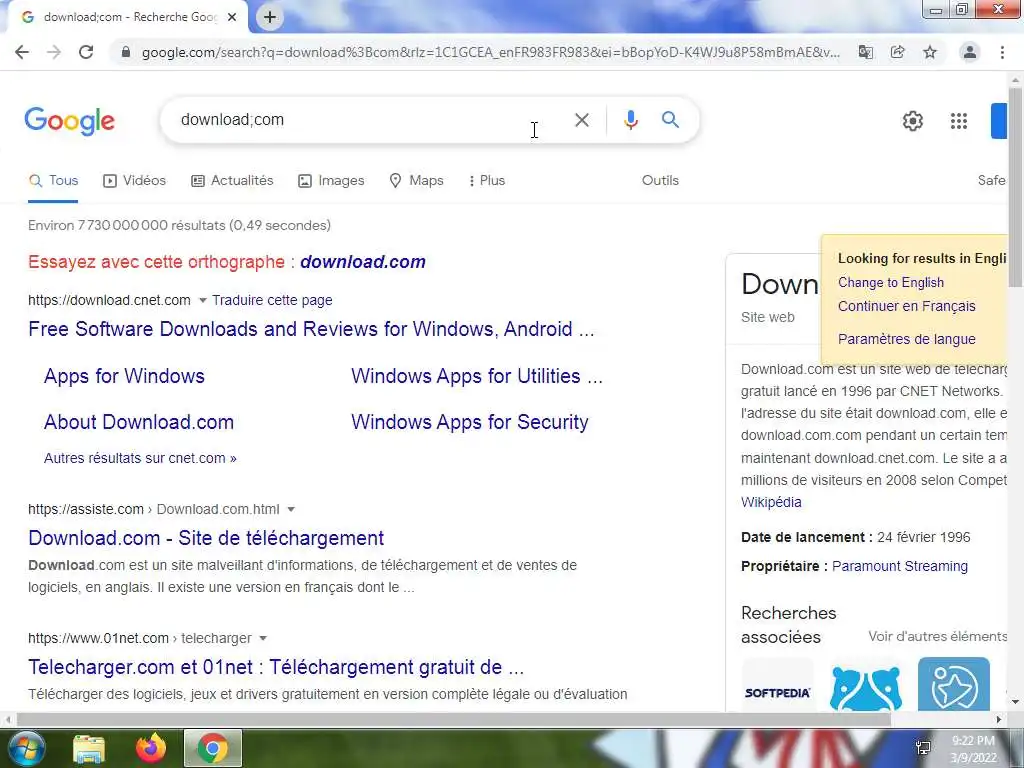This screenshot has width=1024, height=768.
Task: Click the address bar URL
Action: coord(490,52)
